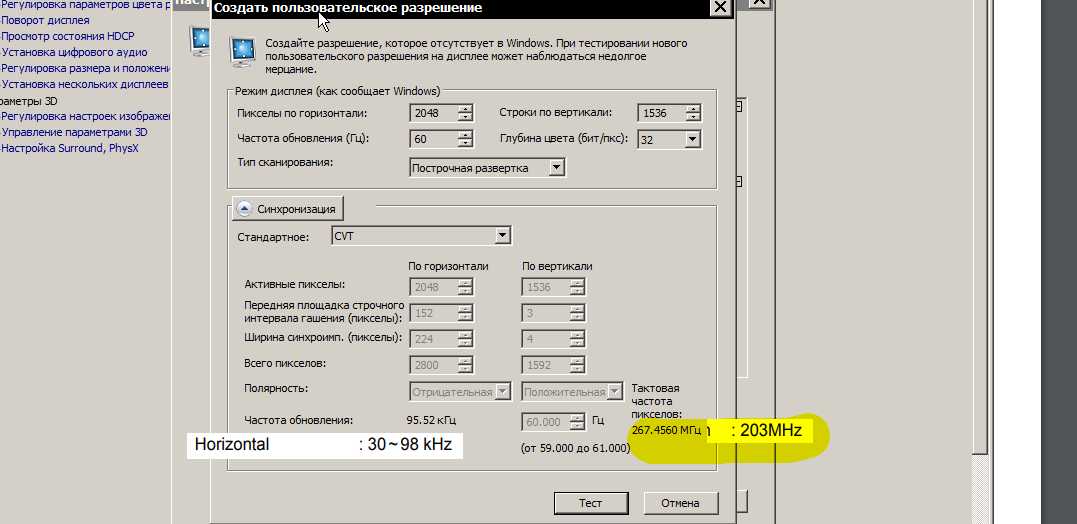Image resolution: width=1077 pixels, height=524 pixels.
Task: Click horizontal Всего пикселов field 2800
Action: 434,365
